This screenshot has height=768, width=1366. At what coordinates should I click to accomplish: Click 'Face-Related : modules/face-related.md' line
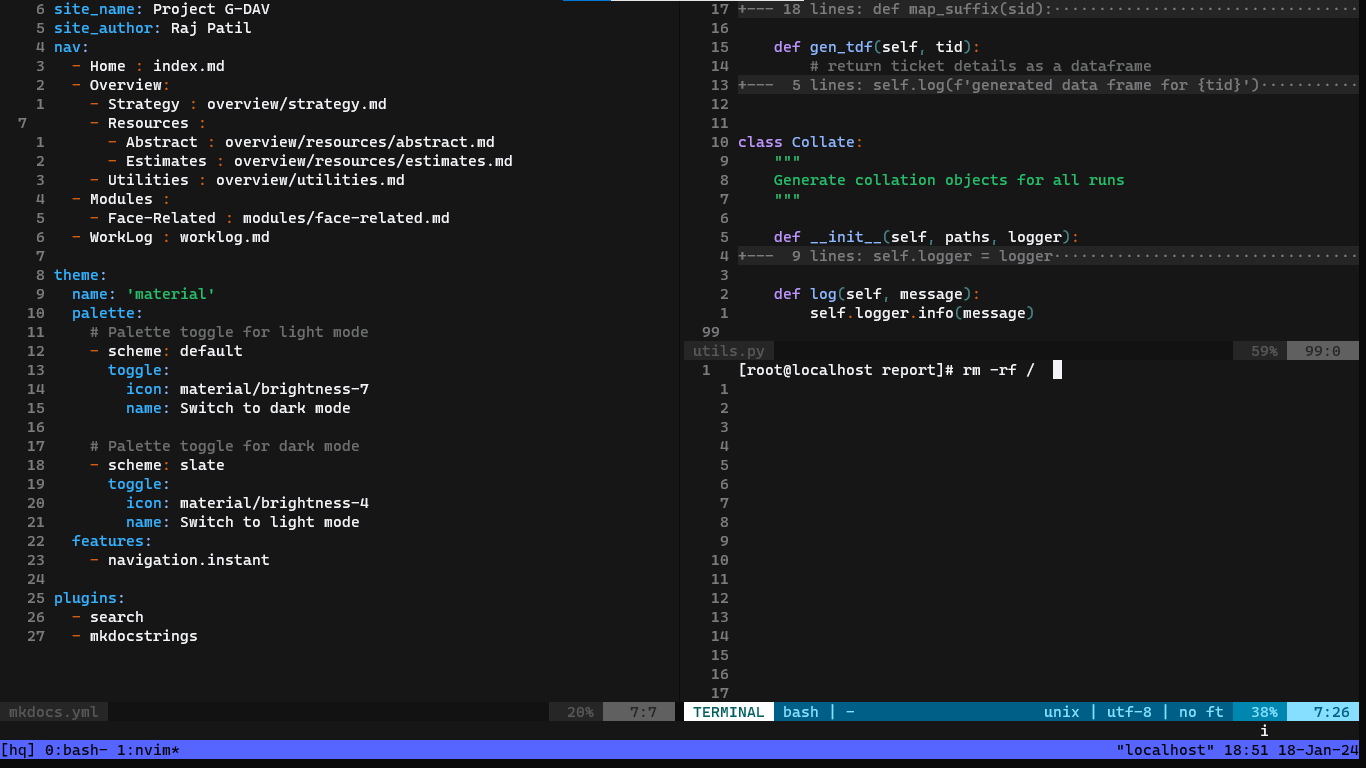point(270,218)
